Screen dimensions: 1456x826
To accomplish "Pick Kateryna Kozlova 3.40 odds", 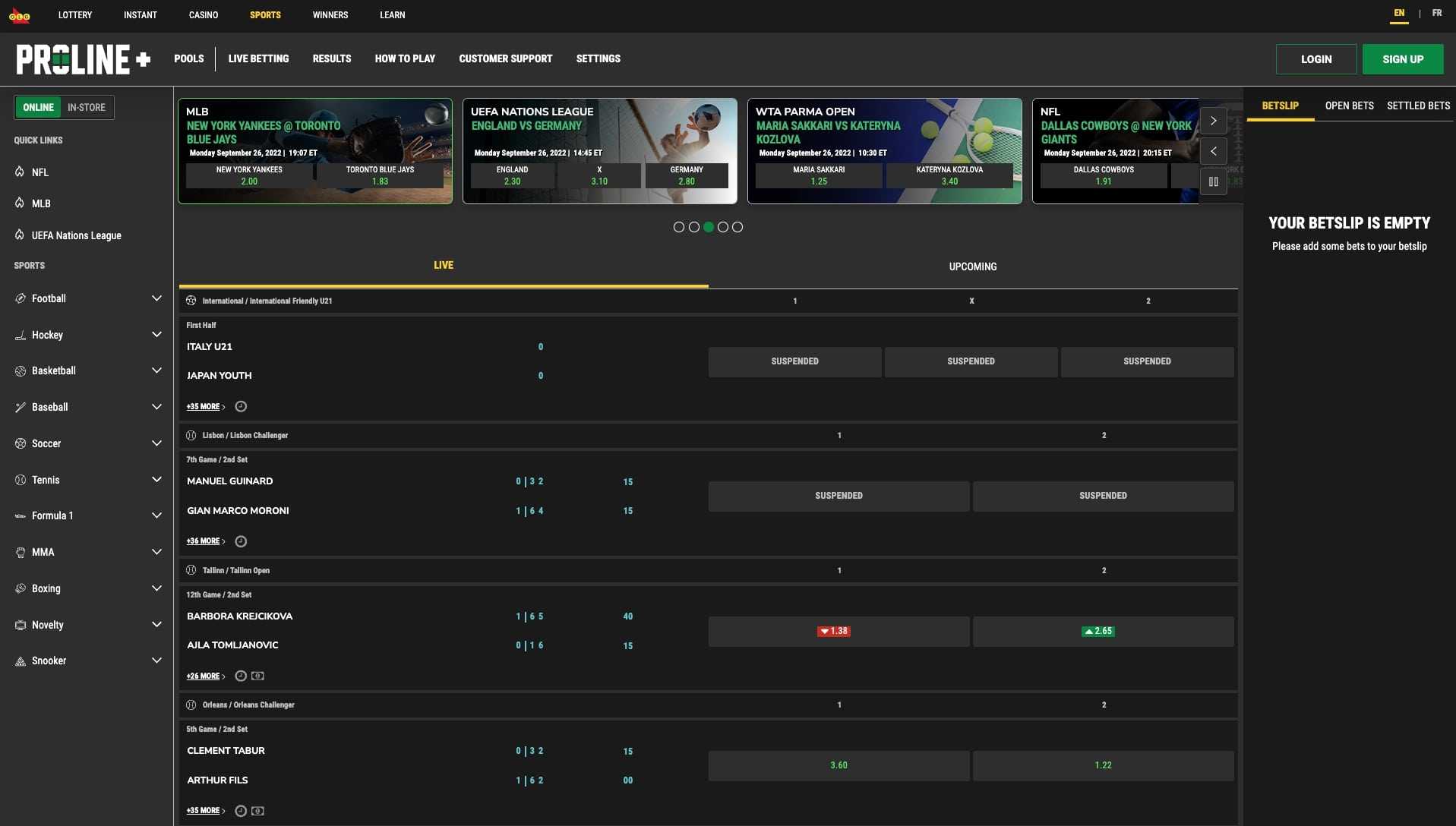I will (x=949, y=175).
